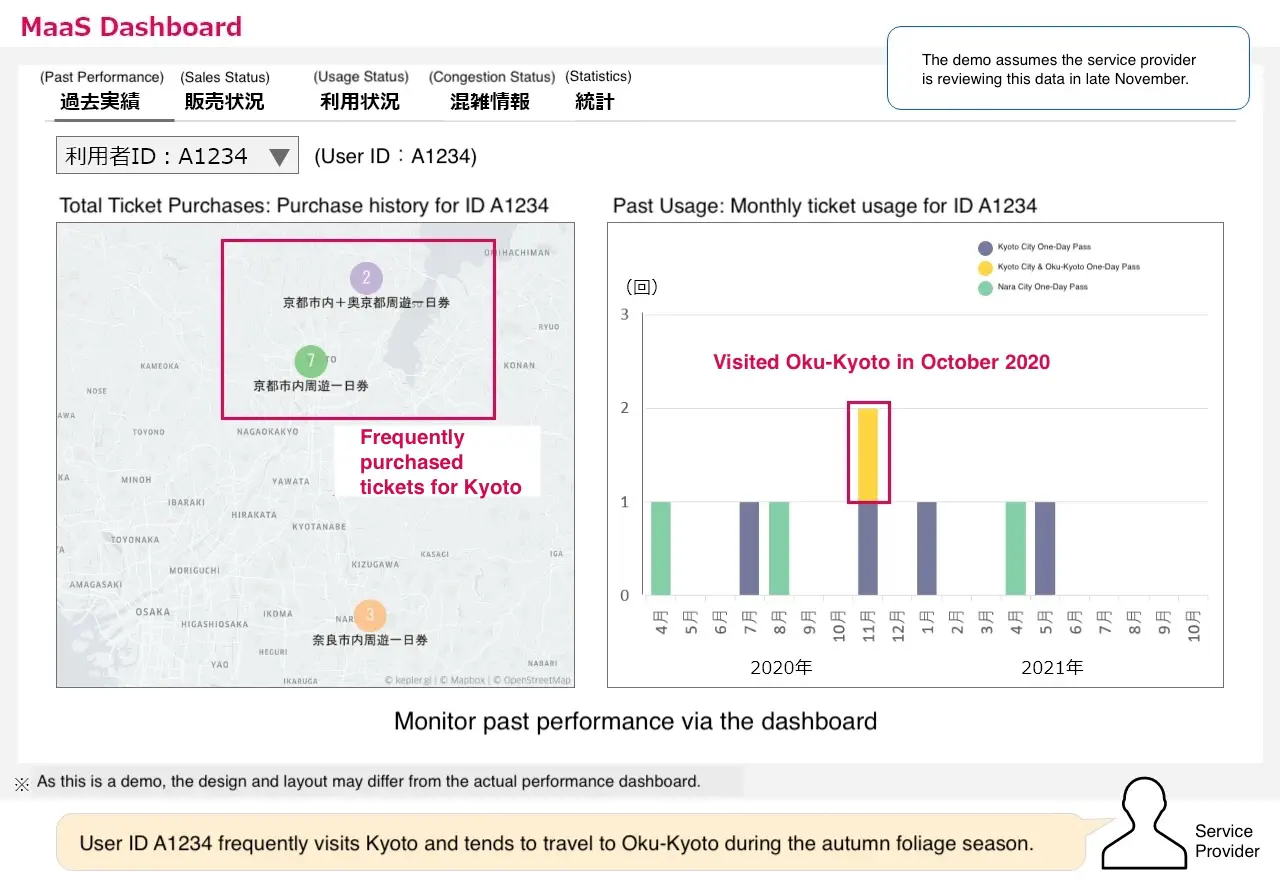Click the yellow bar segment for November 2020
The width and height of the screenshot is (1280, 880).
click(868, 454)
